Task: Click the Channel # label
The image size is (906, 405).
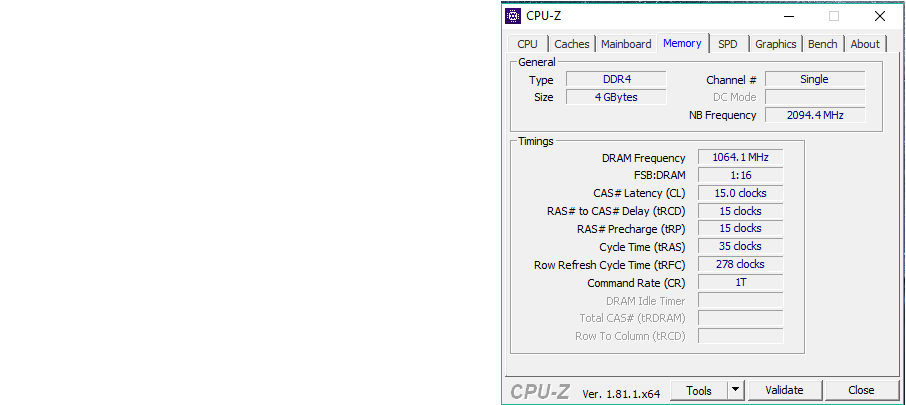Action: click(x=731, y=80)
